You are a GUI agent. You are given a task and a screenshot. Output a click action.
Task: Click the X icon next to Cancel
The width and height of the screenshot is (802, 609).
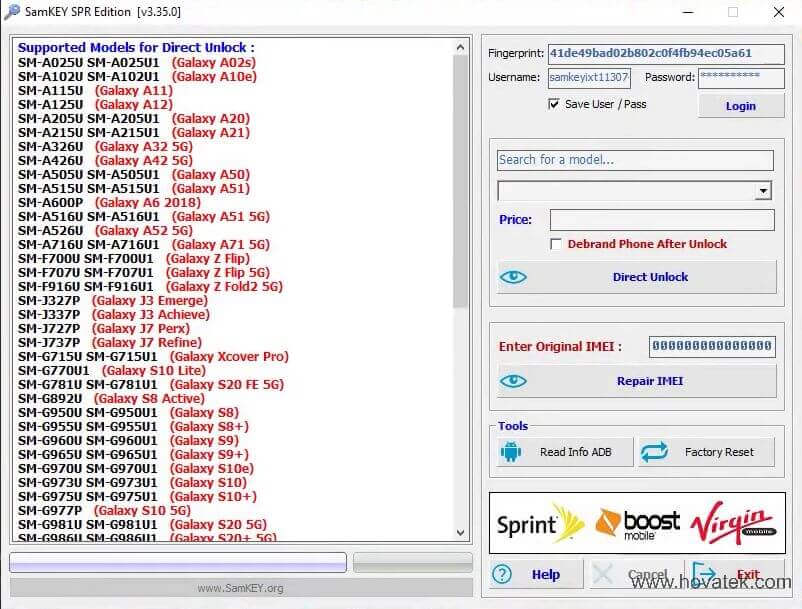(x=602, y=574)
